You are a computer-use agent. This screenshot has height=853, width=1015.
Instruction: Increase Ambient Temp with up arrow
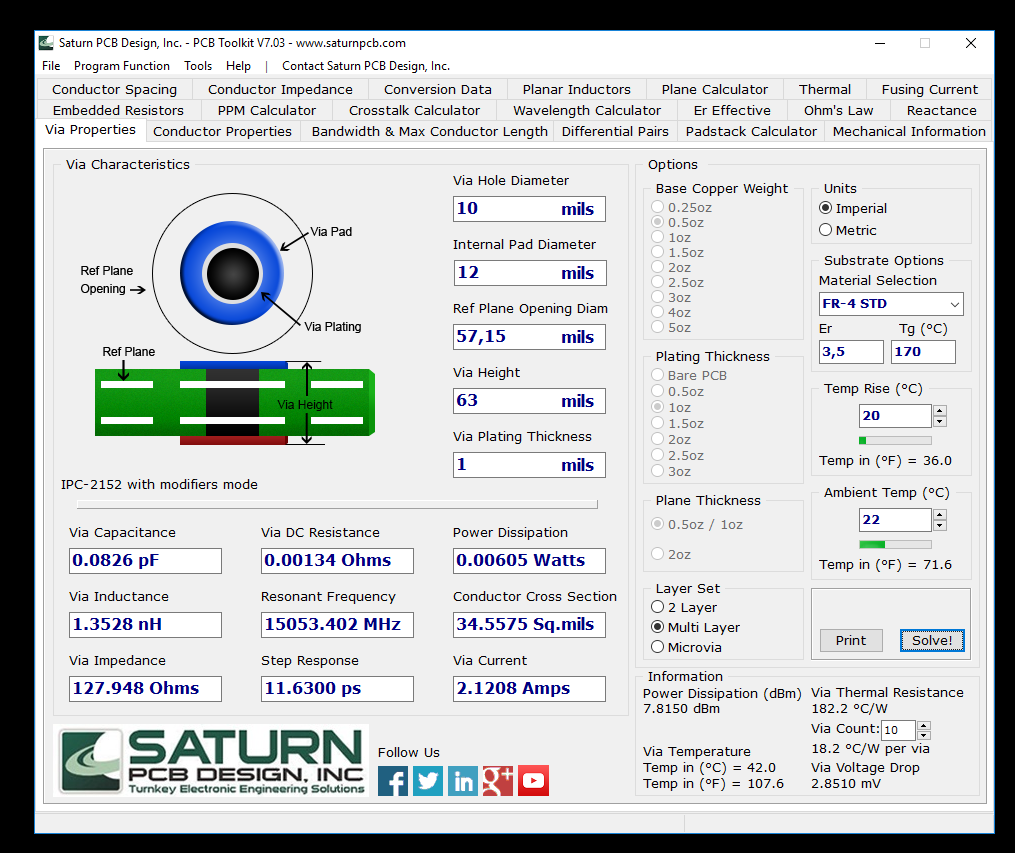[x=940, y=514]
